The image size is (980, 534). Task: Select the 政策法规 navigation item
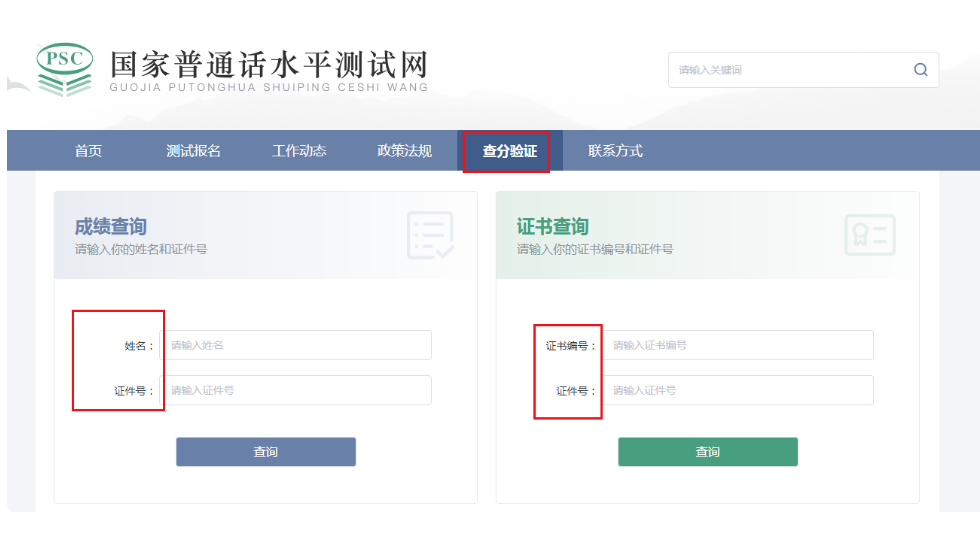(x=404, y=151)
